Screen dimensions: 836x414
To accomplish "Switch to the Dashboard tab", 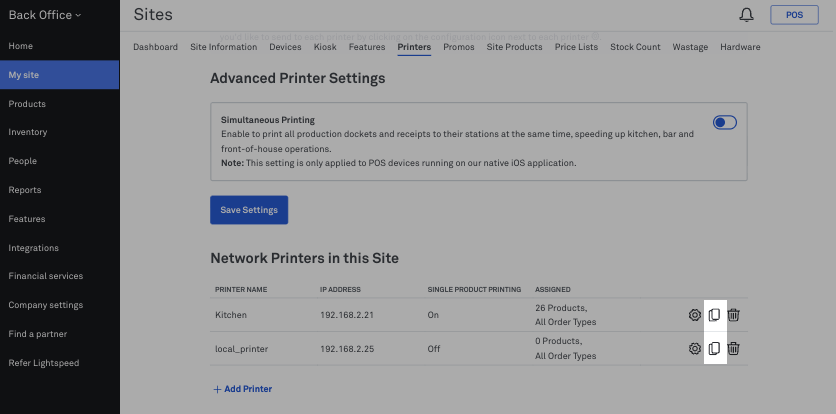I will [155, 47].
